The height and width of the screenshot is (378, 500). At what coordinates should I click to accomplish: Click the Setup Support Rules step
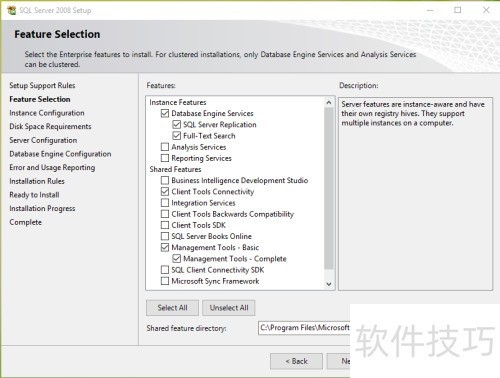[42, 85]
